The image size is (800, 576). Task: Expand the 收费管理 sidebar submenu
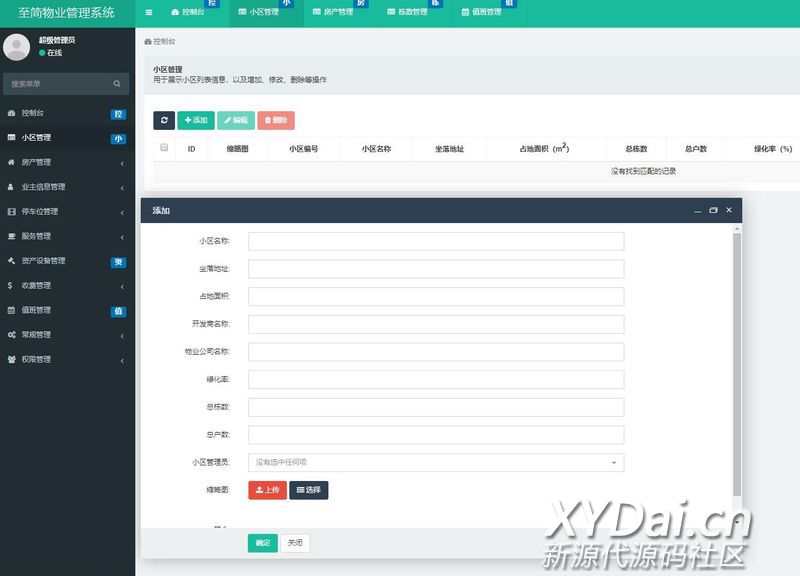tap(122, 287)
